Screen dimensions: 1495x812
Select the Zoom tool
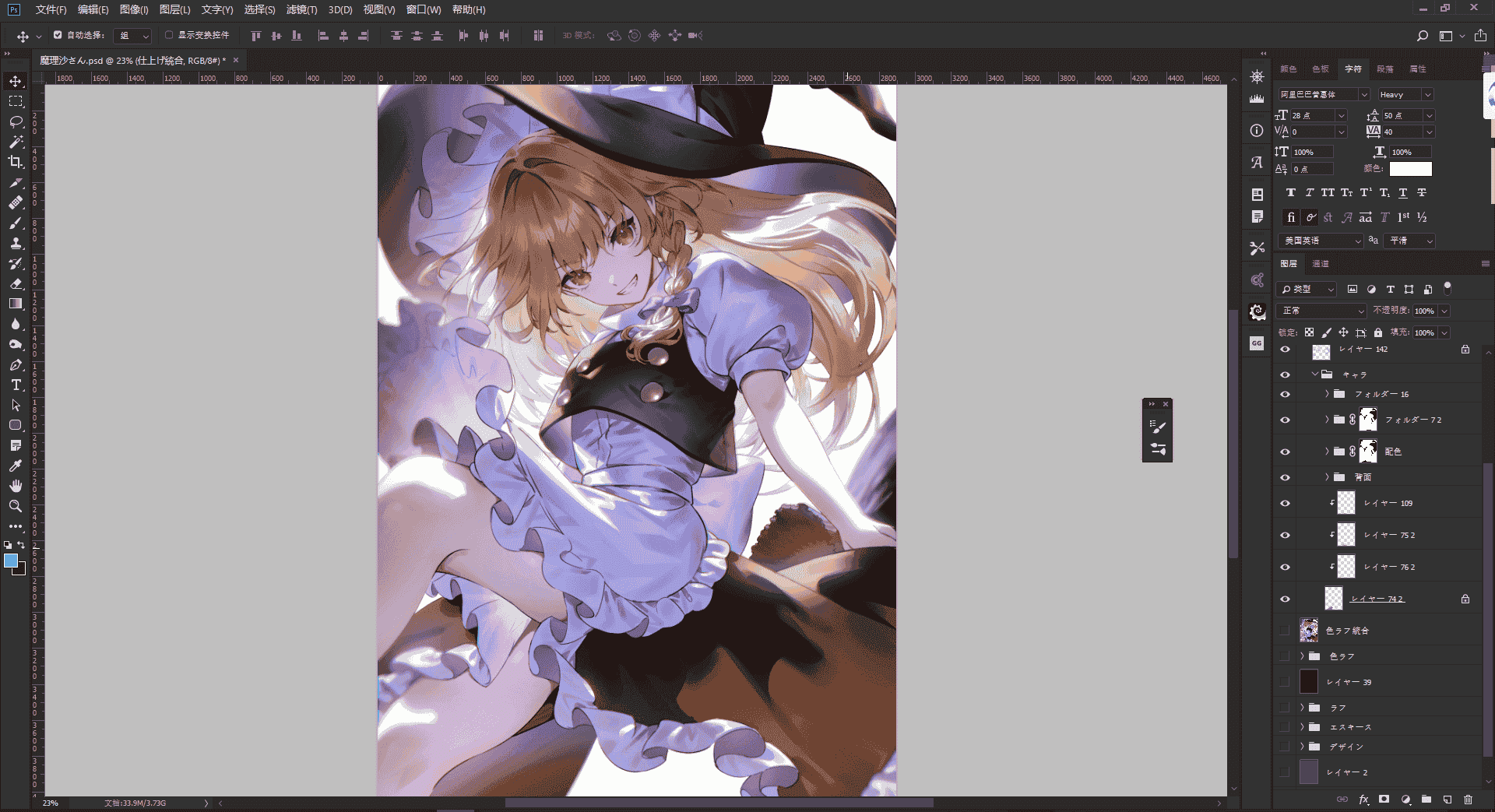16,506
